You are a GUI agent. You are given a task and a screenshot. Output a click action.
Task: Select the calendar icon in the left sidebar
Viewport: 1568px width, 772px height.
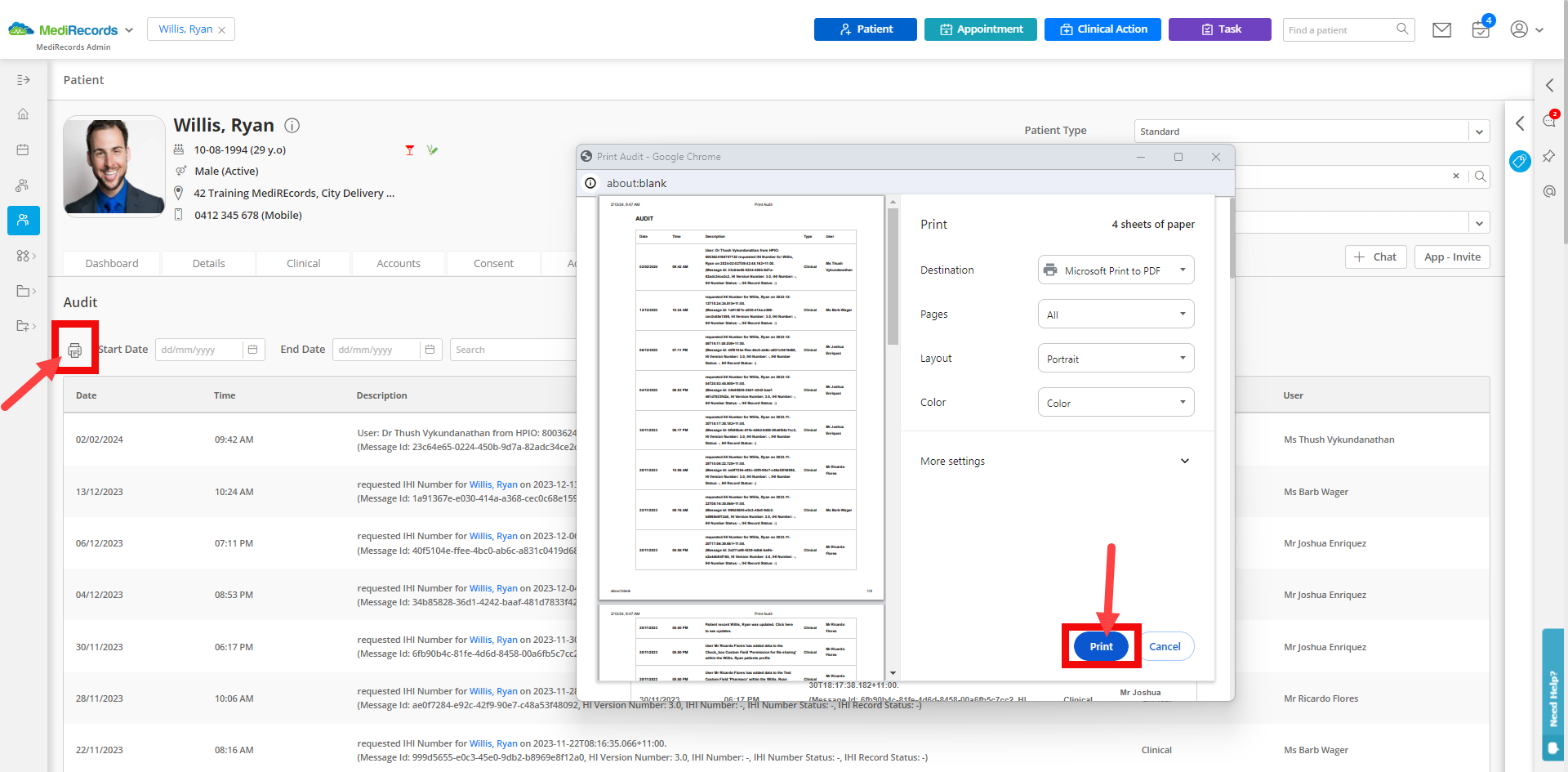[x=23, y=149]
